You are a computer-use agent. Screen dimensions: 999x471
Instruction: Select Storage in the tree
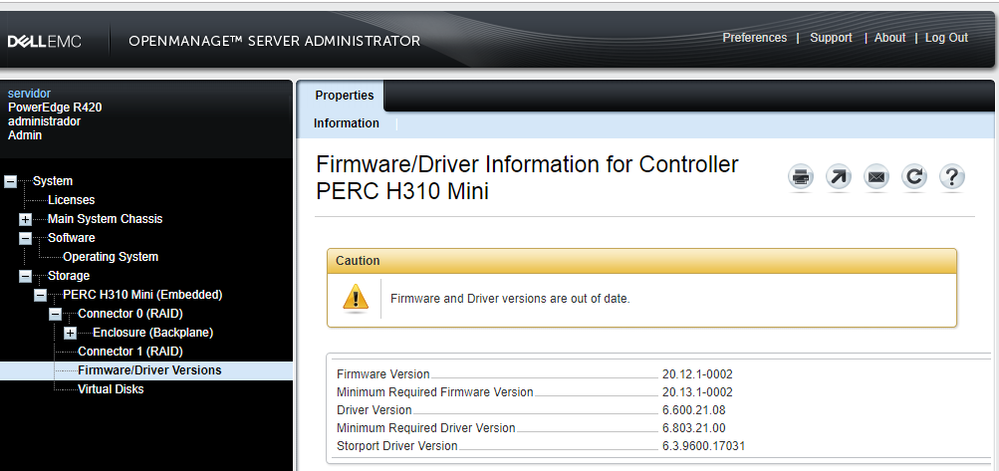(x=69, y=276)
